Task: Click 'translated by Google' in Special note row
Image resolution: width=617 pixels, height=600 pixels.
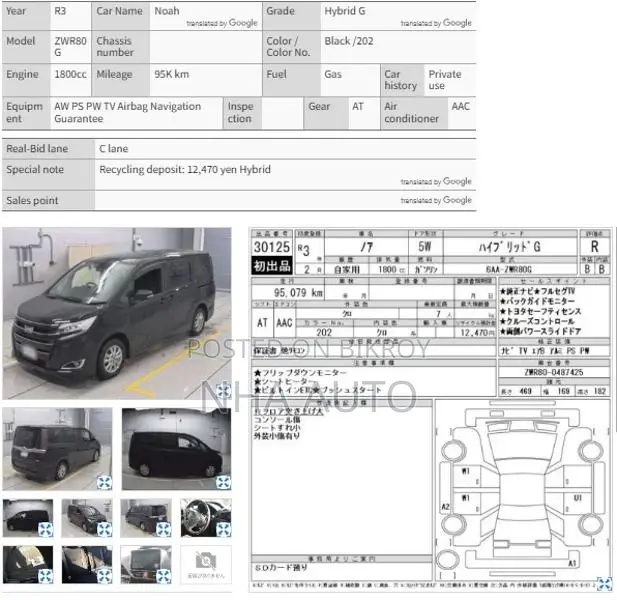Action: (x=436, y=182)
